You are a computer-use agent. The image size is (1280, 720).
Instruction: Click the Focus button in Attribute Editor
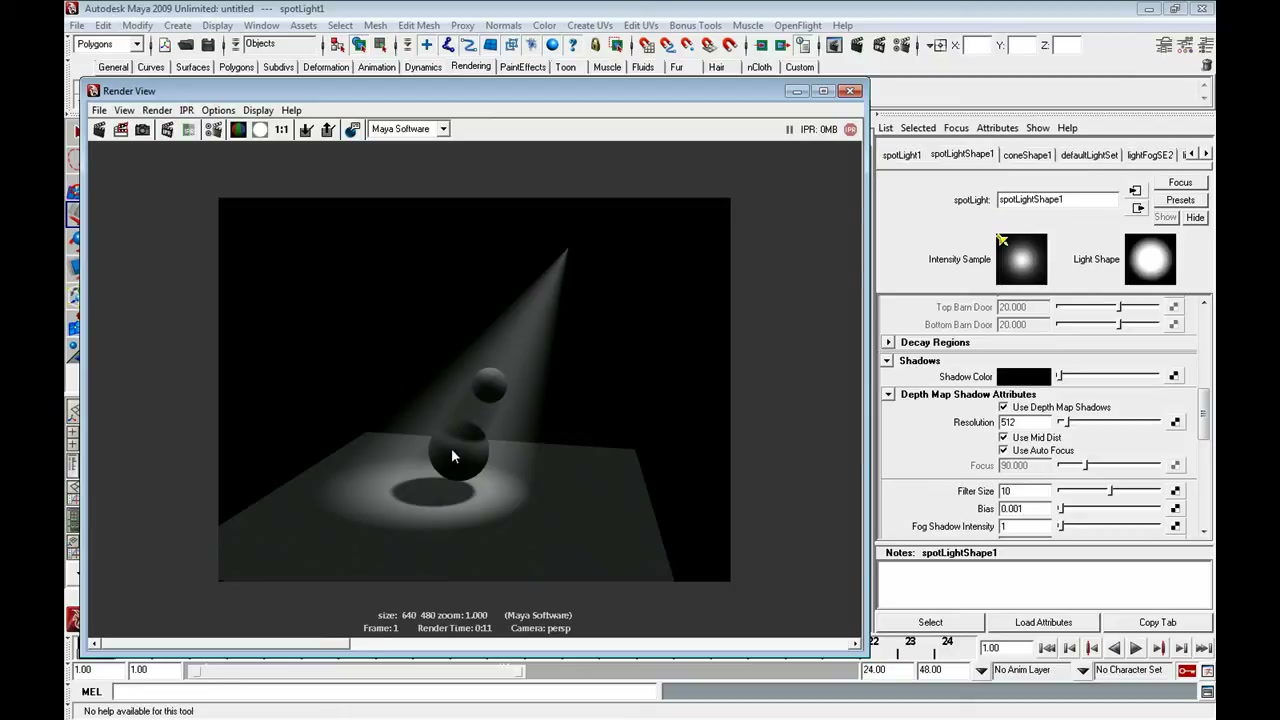[1180, 183]
